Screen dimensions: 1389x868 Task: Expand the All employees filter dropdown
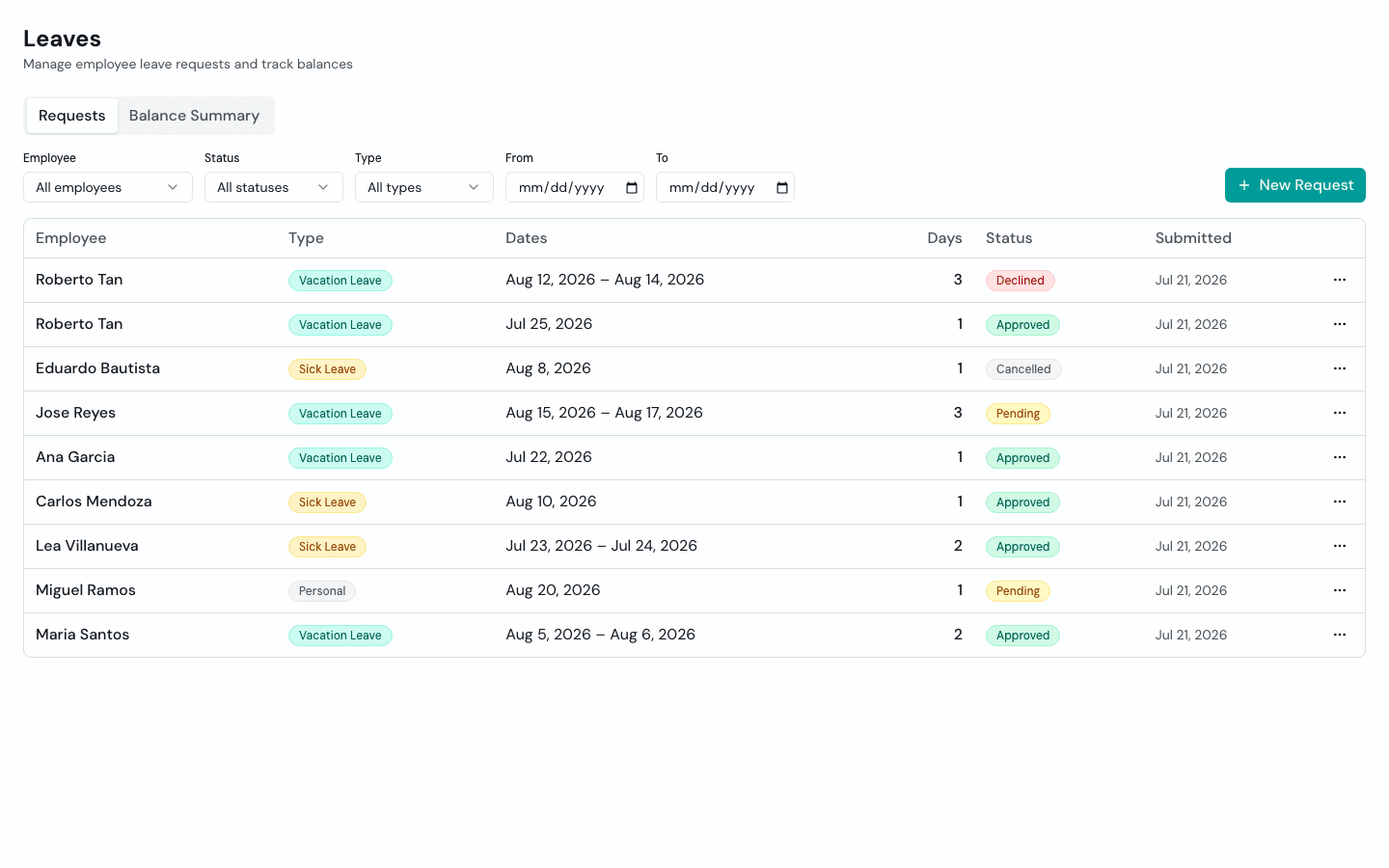(108, 187)
